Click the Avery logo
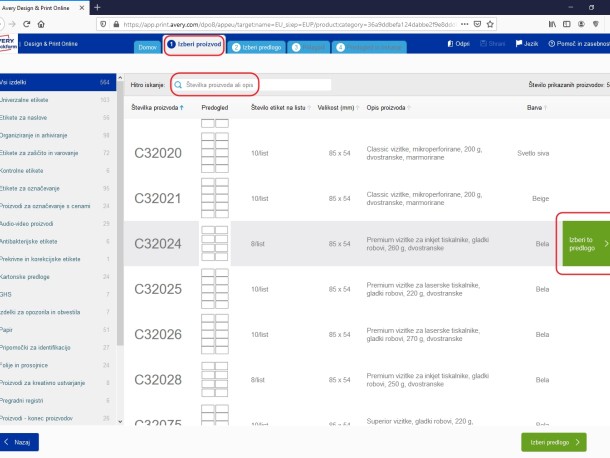 [8, 44]
